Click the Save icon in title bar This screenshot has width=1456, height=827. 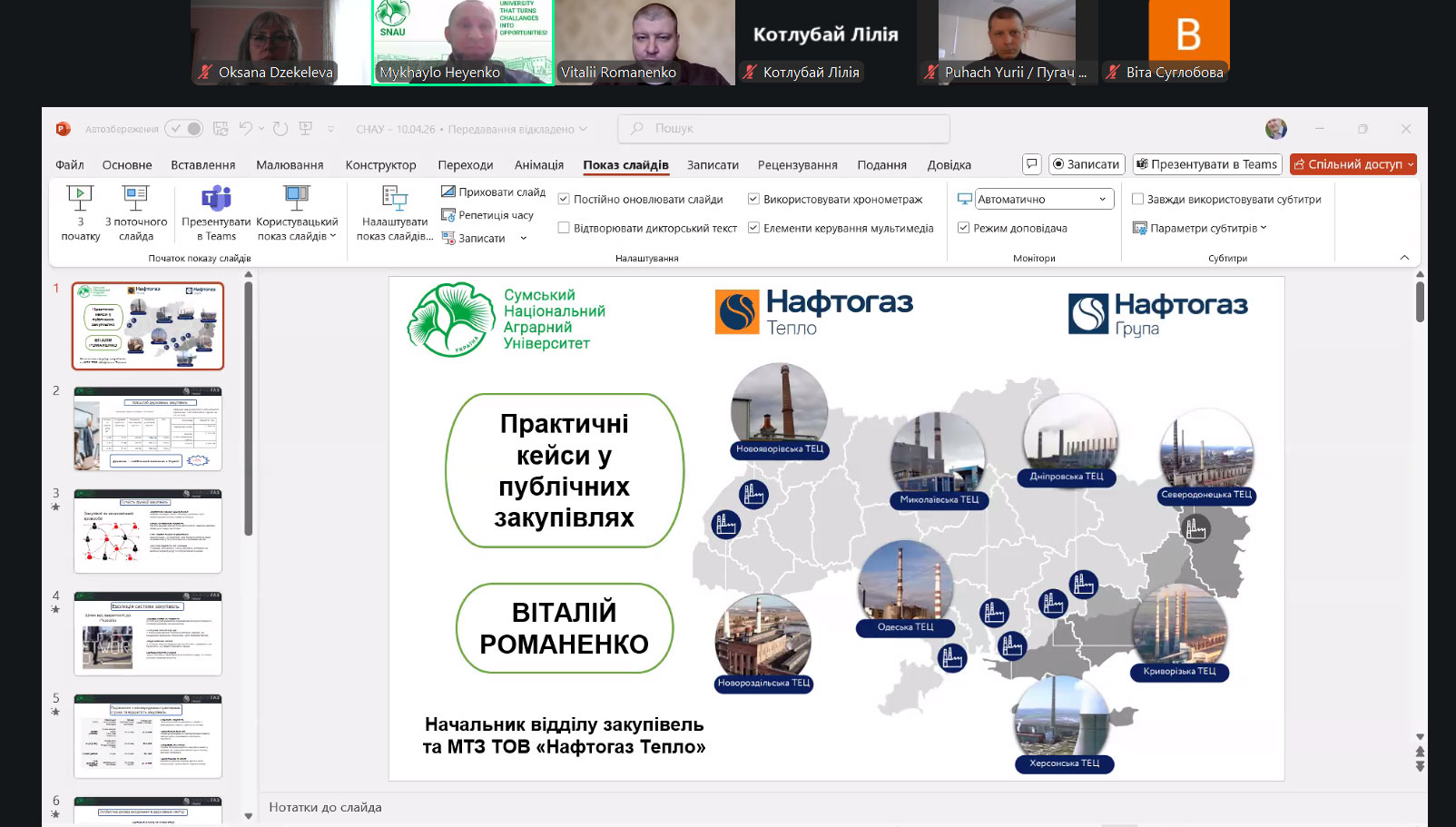221,129
